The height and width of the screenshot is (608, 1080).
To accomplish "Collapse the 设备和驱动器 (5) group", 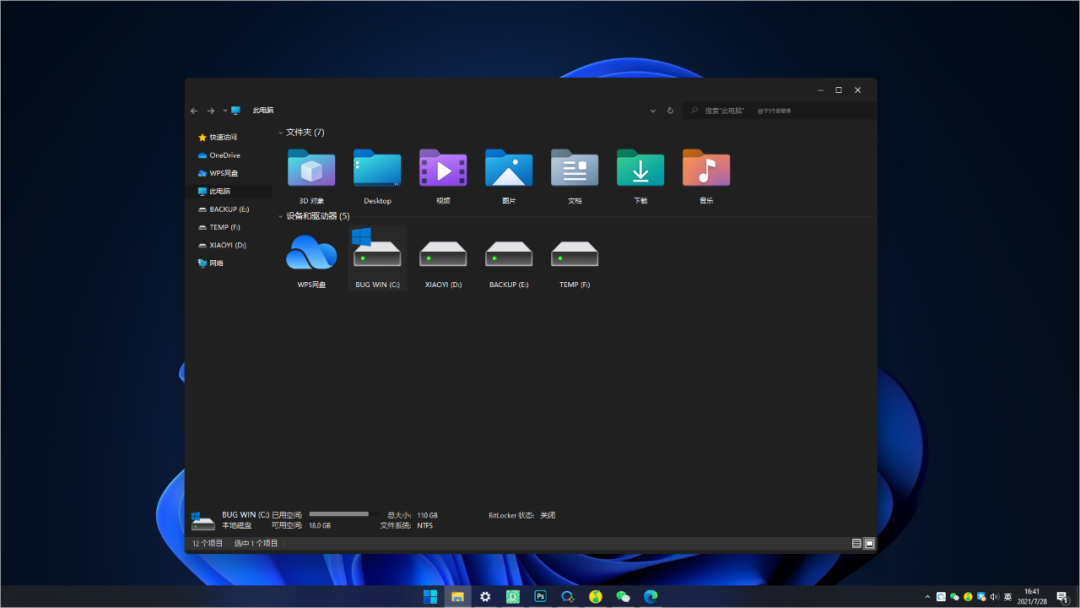I will point(280,216).
